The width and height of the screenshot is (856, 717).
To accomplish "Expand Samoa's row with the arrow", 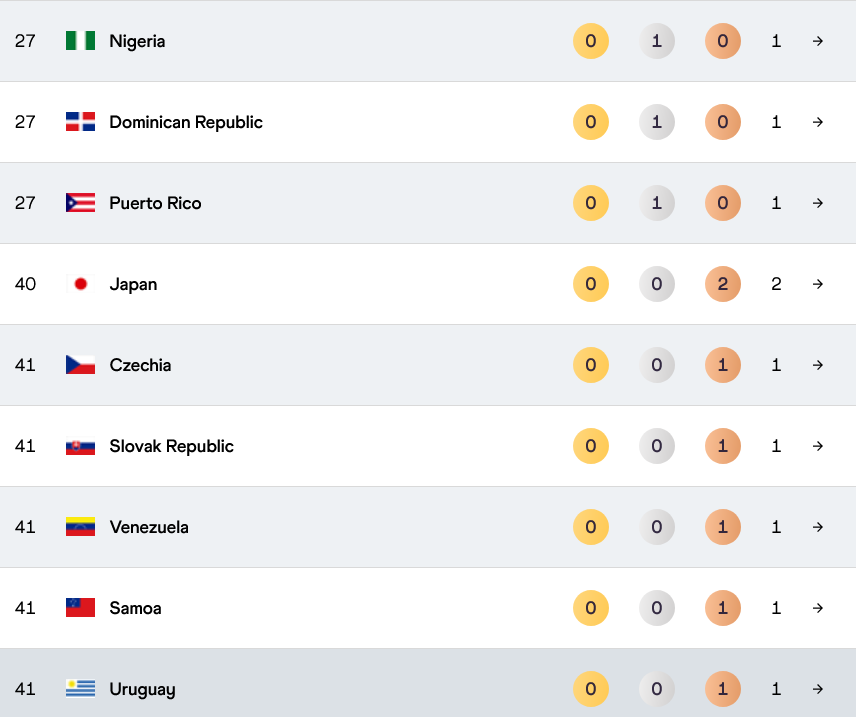I will [x=818, y=608].
